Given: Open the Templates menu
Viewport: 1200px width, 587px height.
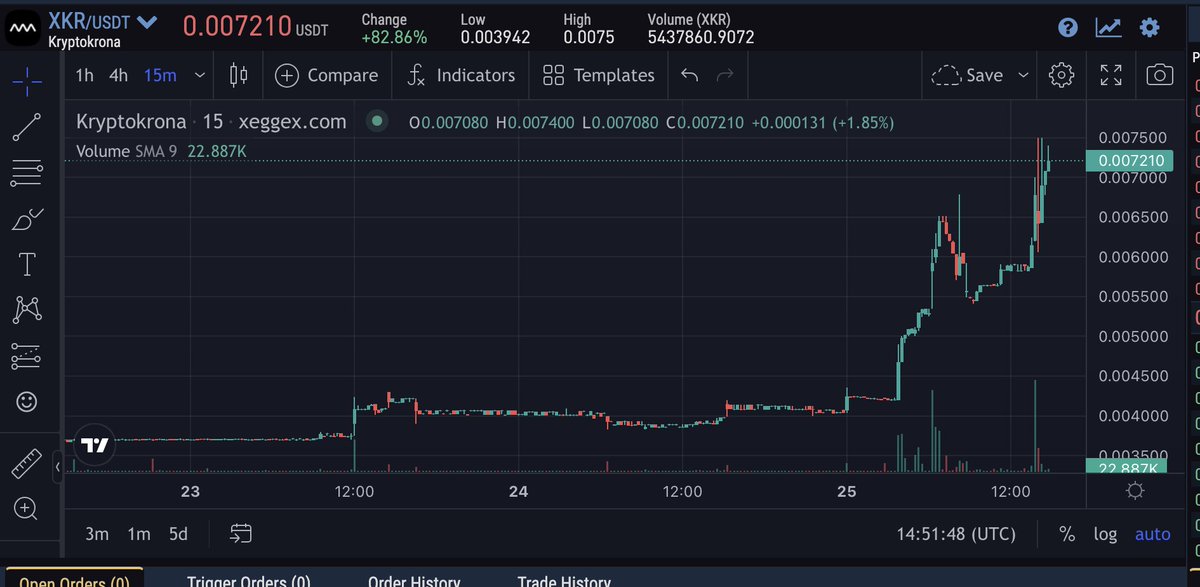Looking at the screenshot, I should tap(599, 75).
